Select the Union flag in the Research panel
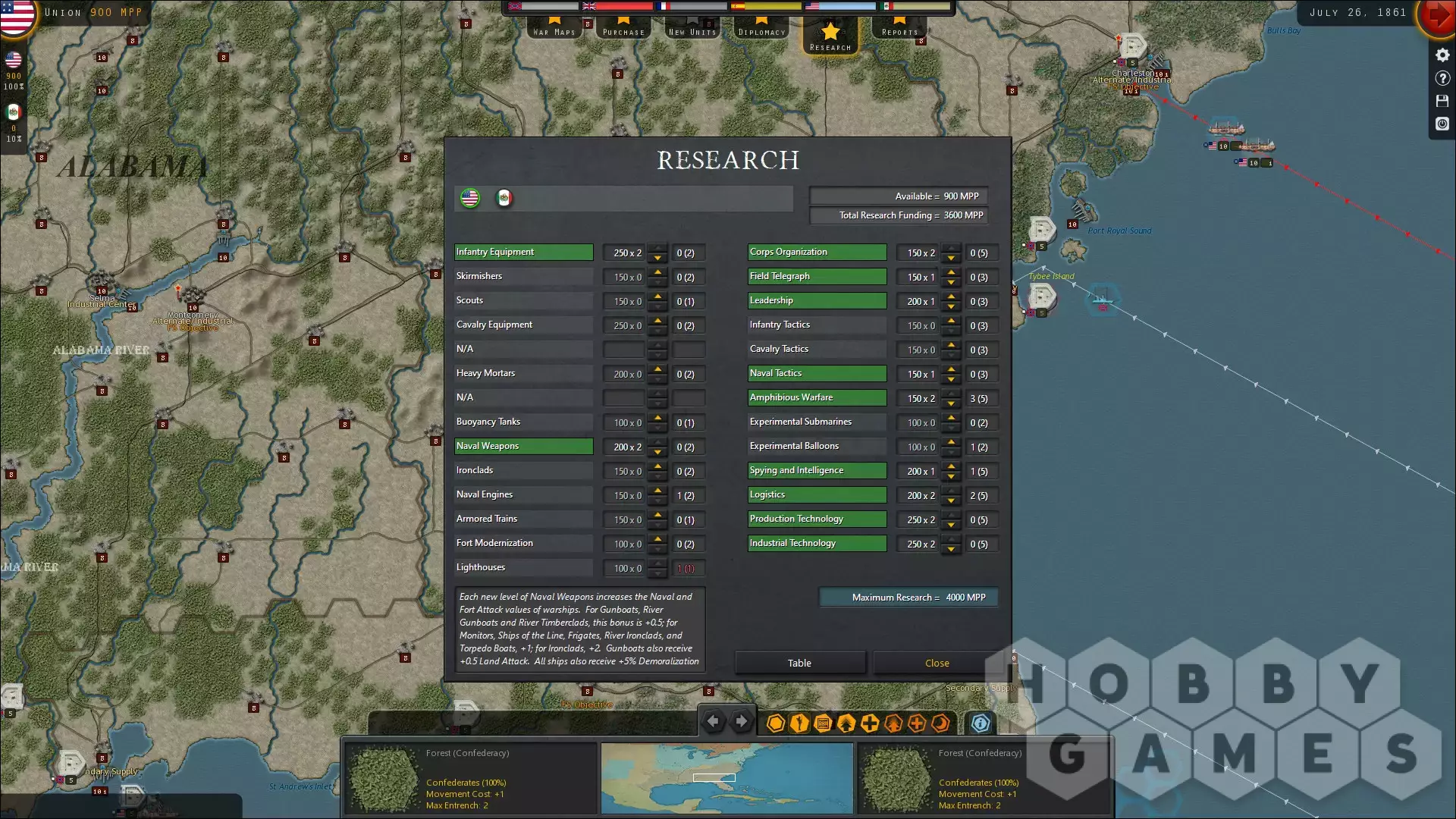This screenshot has width=1456, height=819. pos(470,199)
